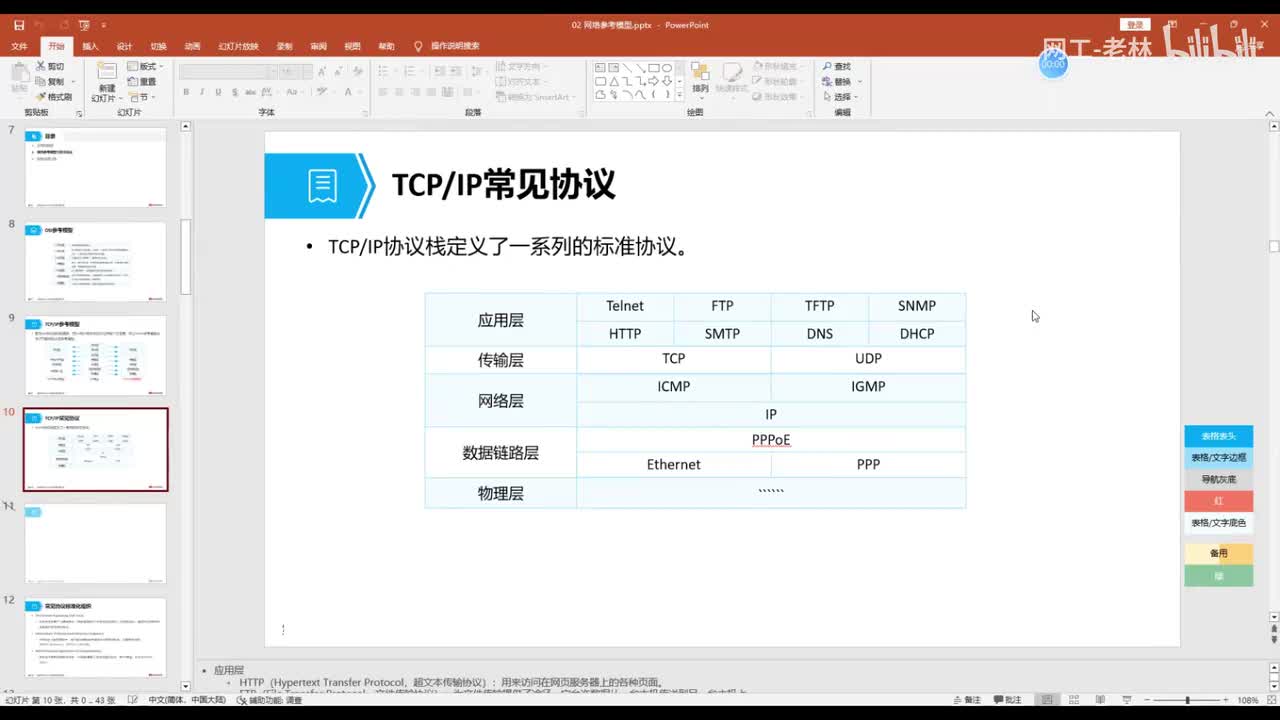Click the Telnet cell in the table
This screenshot has height=720, width=1280.
coord(625,306)
